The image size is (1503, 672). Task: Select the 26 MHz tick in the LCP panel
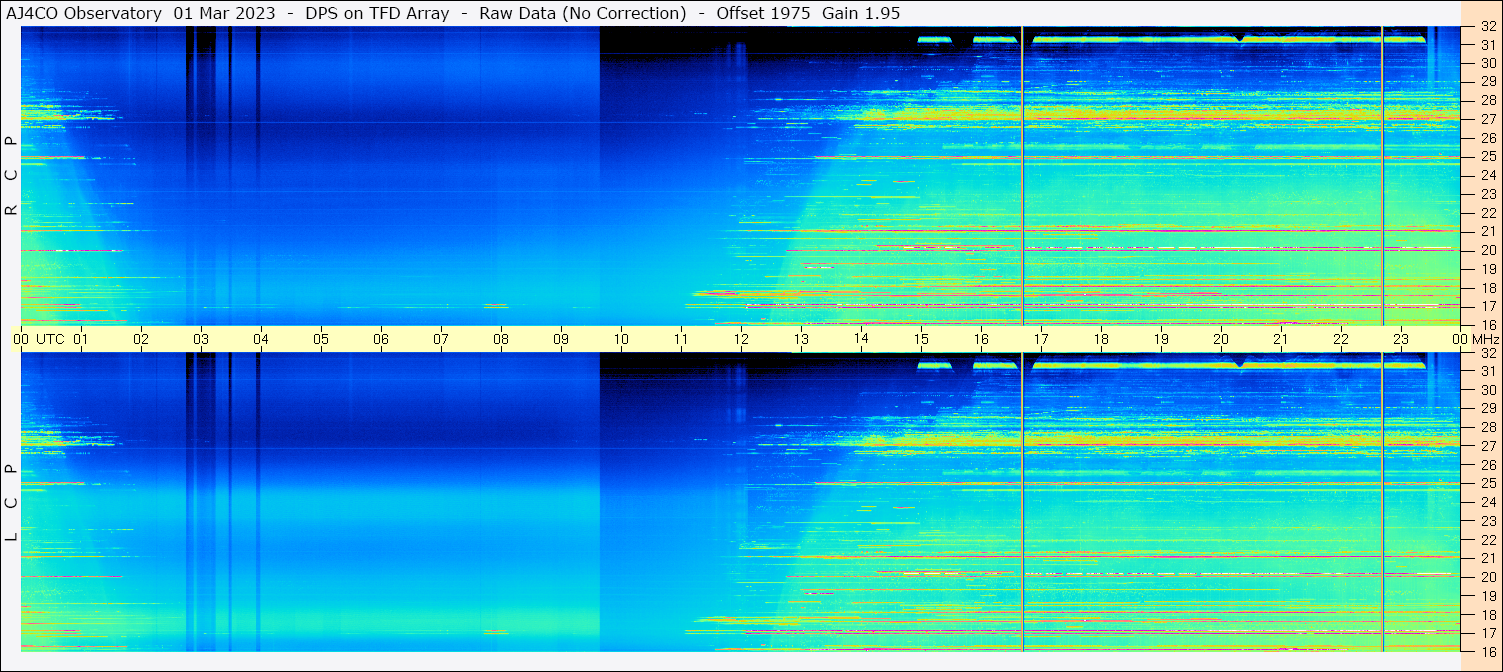[x=1488, y=465]
